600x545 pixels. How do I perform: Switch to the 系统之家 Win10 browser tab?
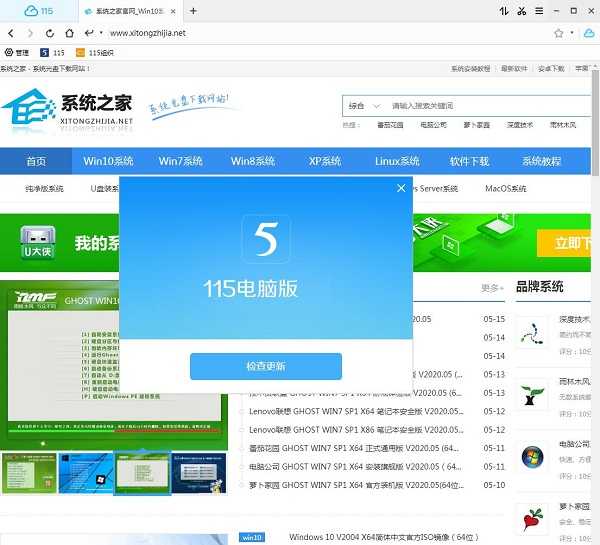pos(124,11)
